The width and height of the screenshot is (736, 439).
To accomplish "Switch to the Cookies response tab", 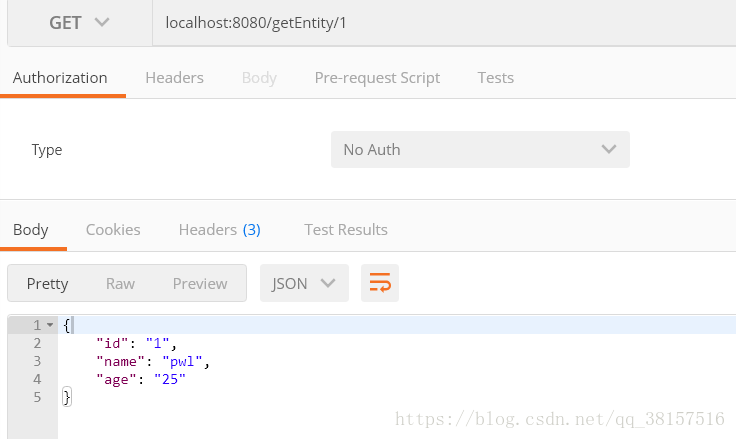I will point(113,230).
